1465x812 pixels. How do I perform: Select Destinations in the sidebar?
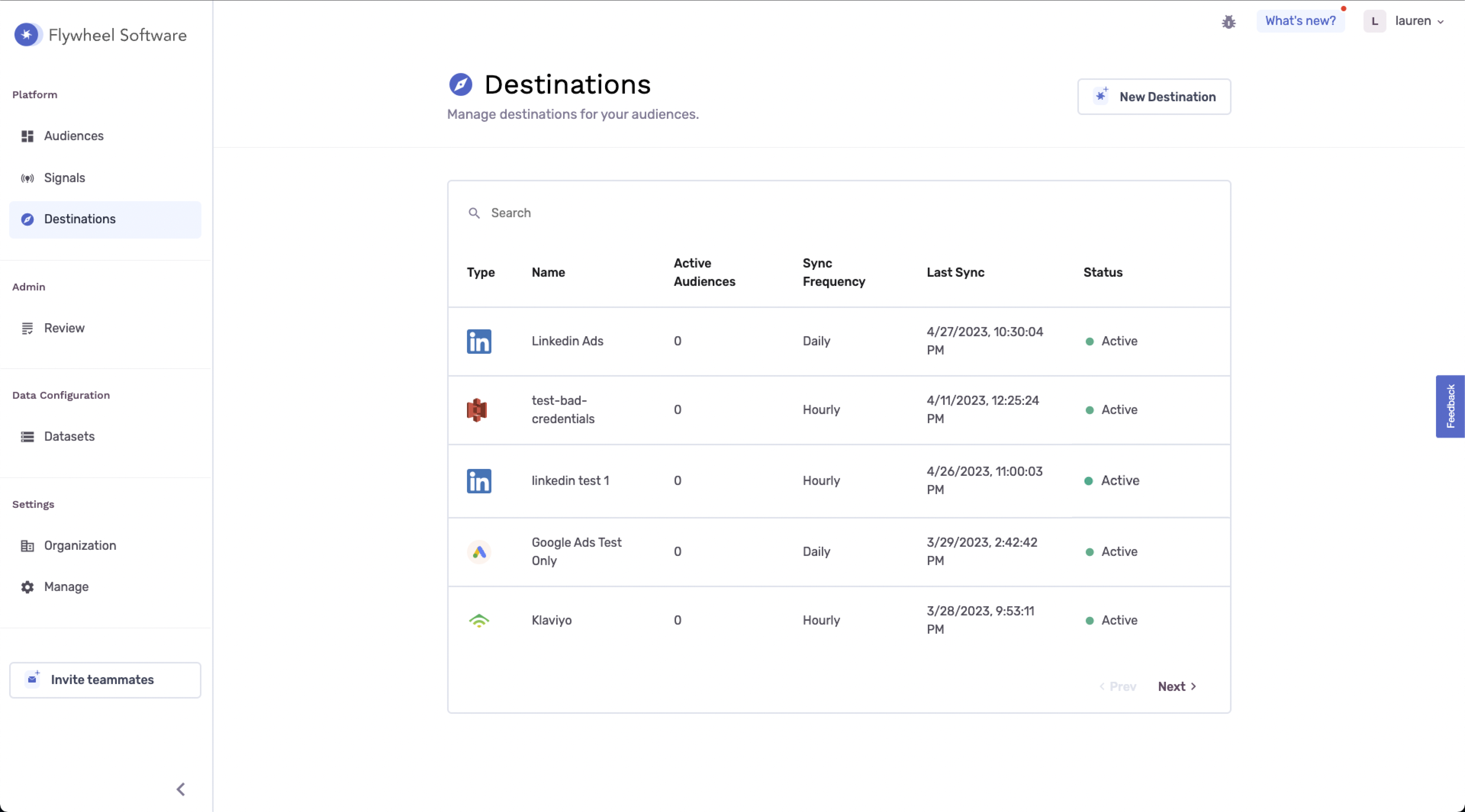tap(105, 219)
